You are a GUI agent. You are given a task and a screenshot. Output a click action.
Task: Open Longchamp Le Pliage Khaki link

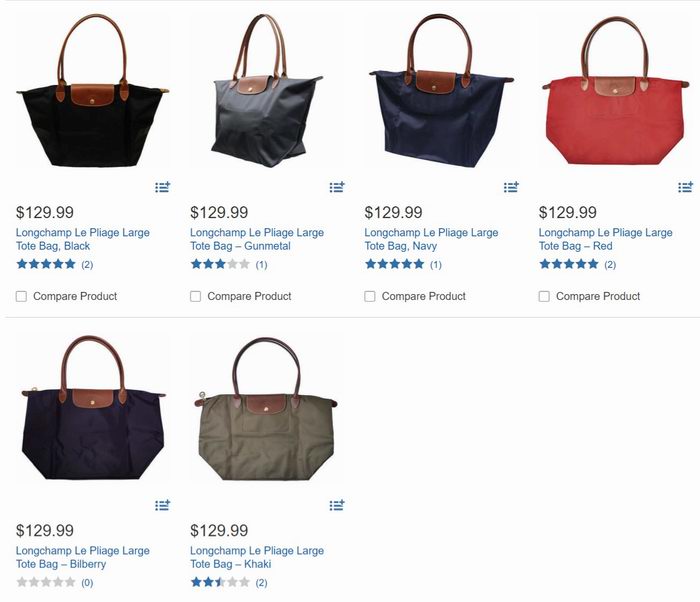click(x=257, y=557)
